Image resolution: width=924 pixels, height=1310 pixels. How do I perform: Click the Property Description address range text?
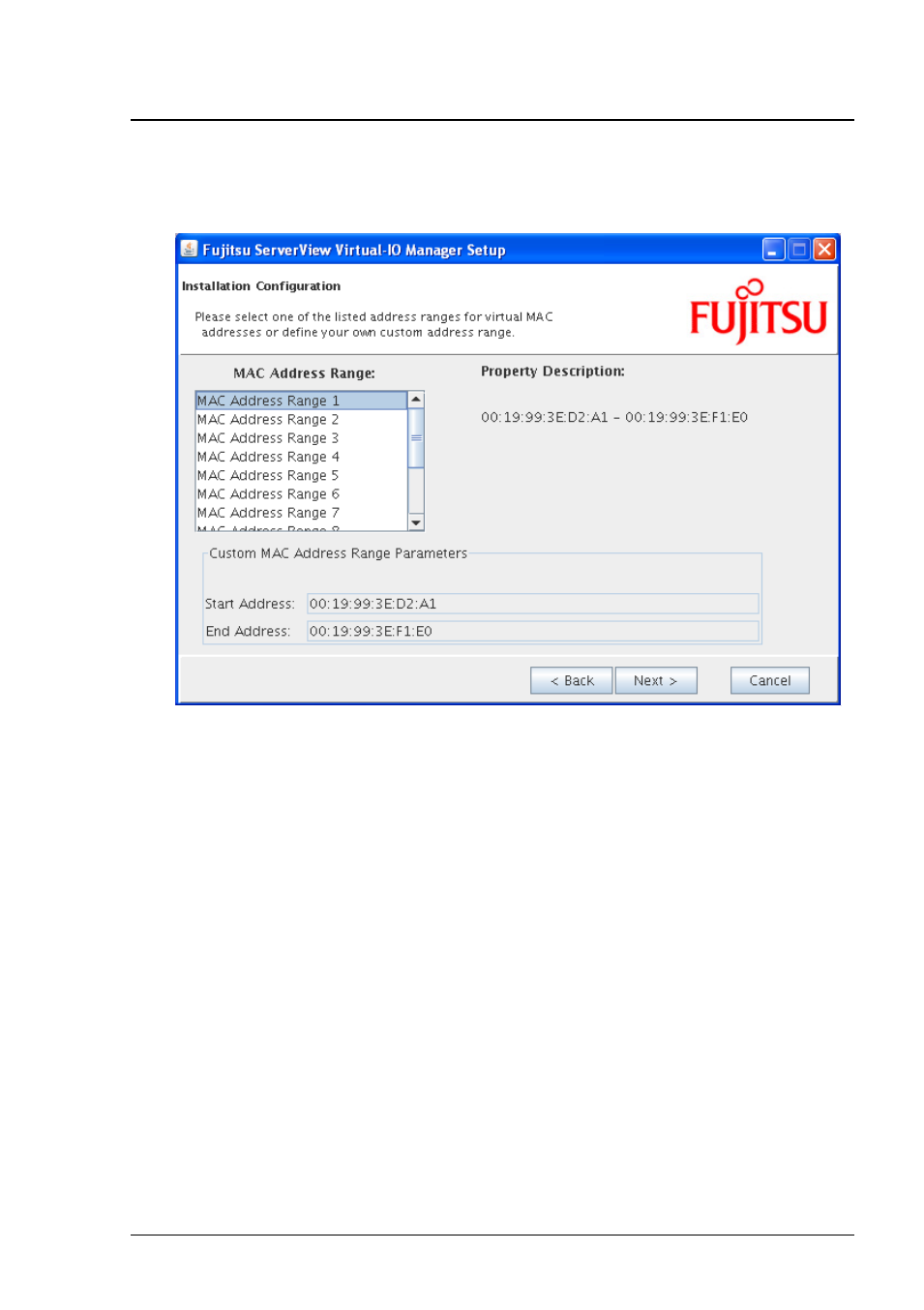coord(614,417)
